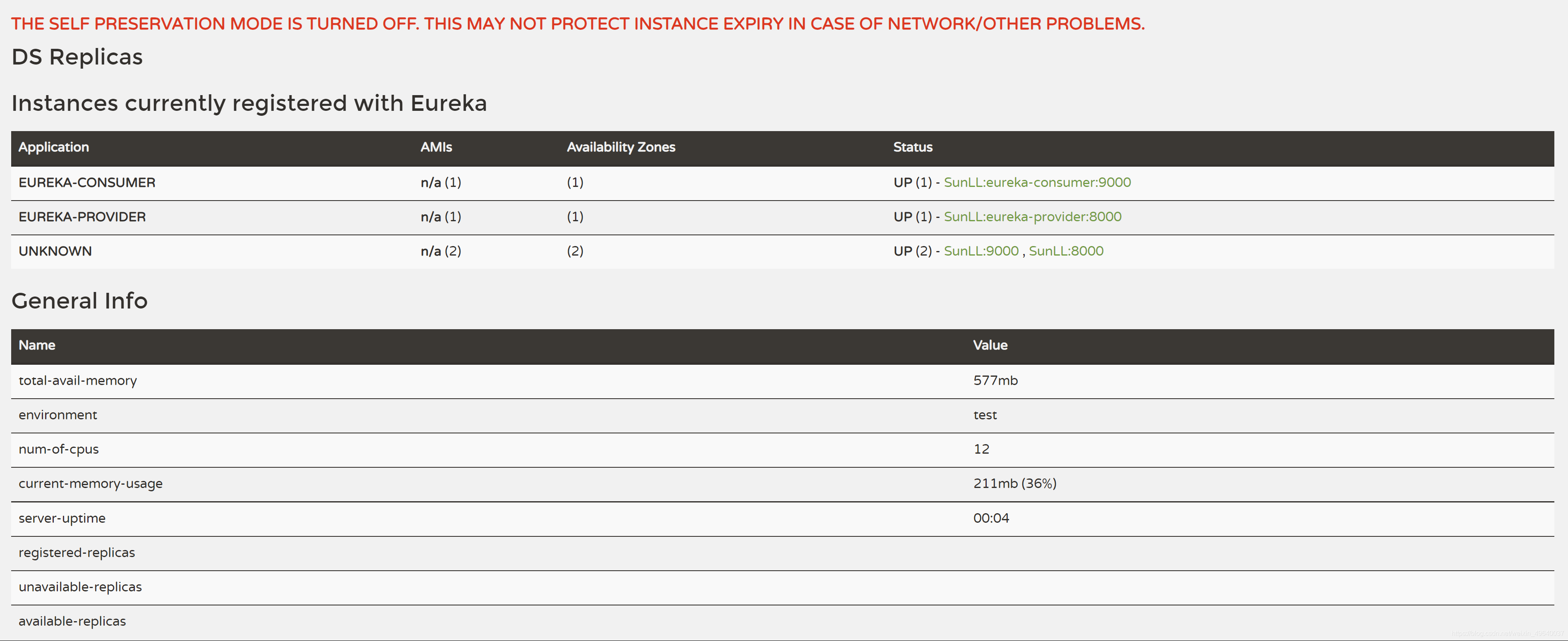Select the EUREKA-CONSUMER application name

point(87,182)
